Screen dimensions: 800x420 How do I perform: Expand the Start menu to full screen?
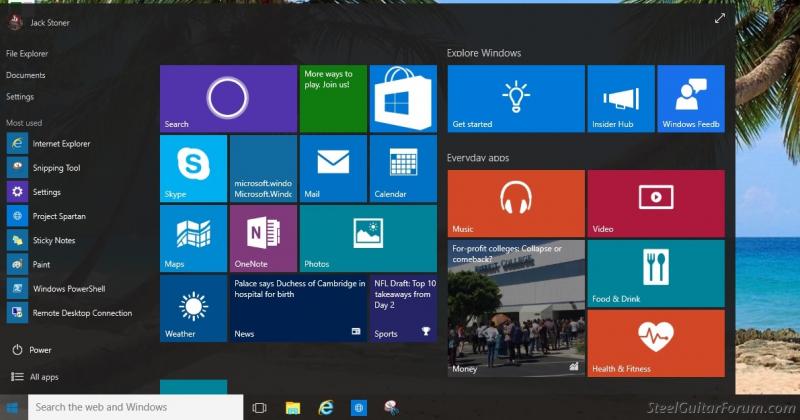click(719, 19)
